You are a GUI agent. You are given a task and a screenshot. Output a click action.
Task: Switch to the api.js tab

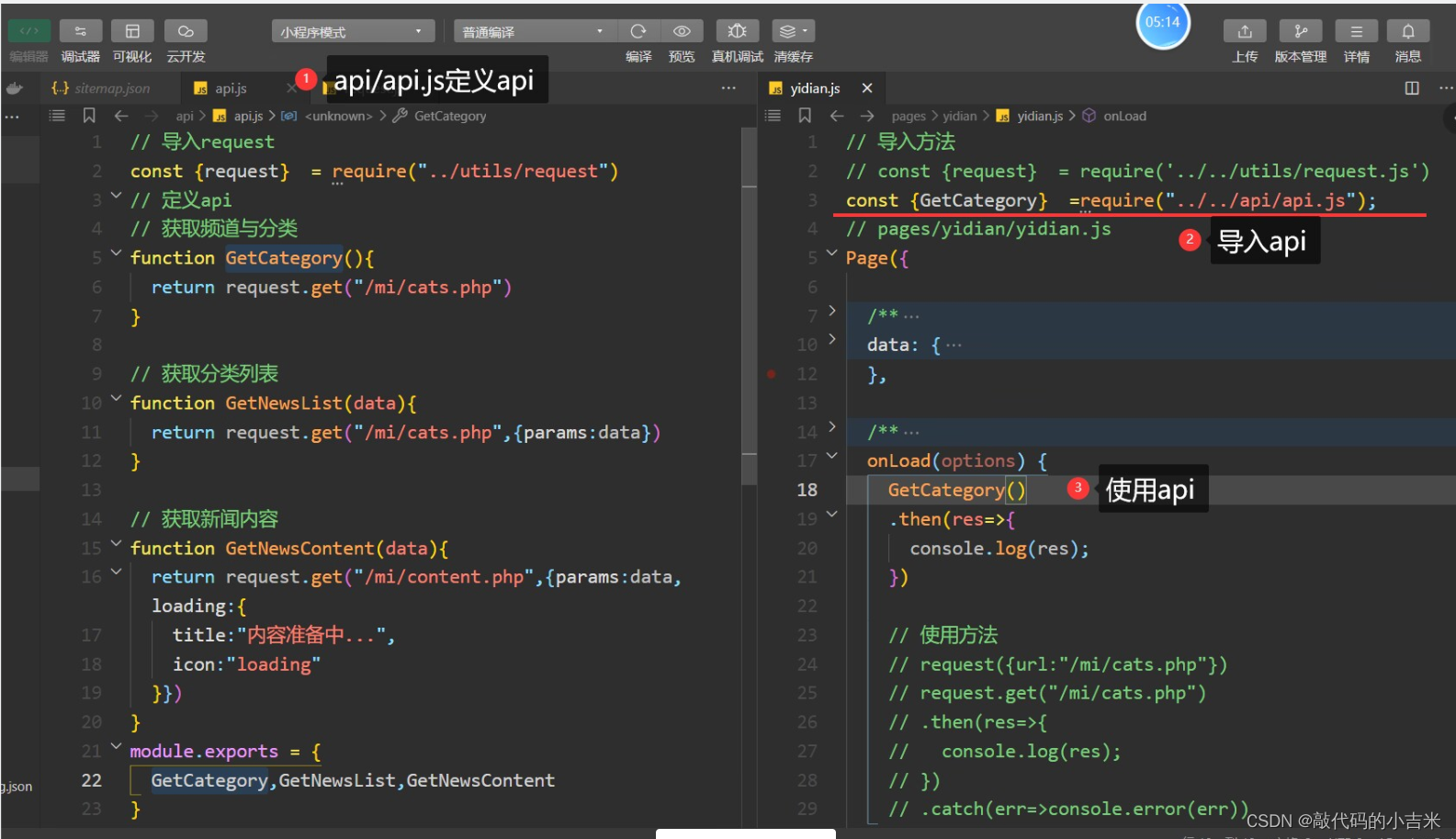230,88
